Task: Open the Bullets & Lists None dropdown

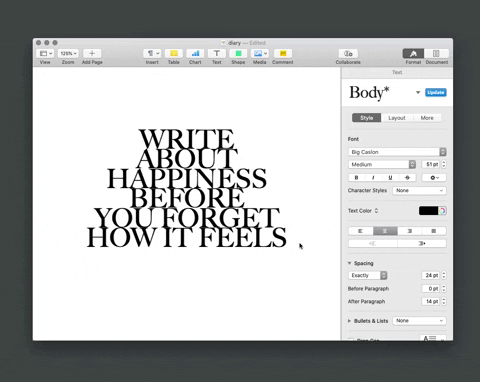Action: pos(419,321)
